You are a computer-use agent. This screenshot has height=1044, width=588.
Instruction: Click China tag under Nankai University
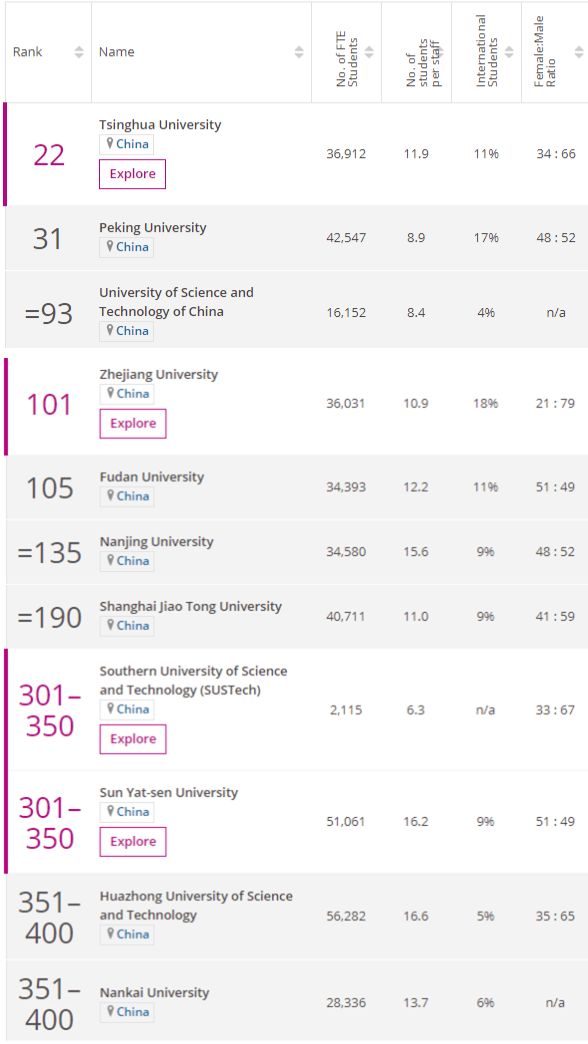(127, 1011)
